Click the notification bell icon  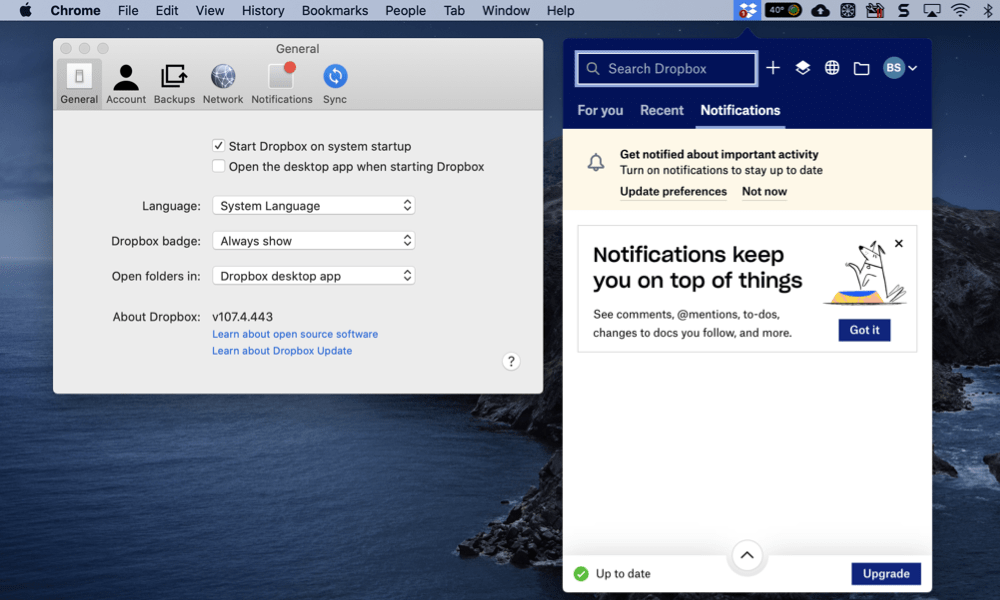[596, 163]
